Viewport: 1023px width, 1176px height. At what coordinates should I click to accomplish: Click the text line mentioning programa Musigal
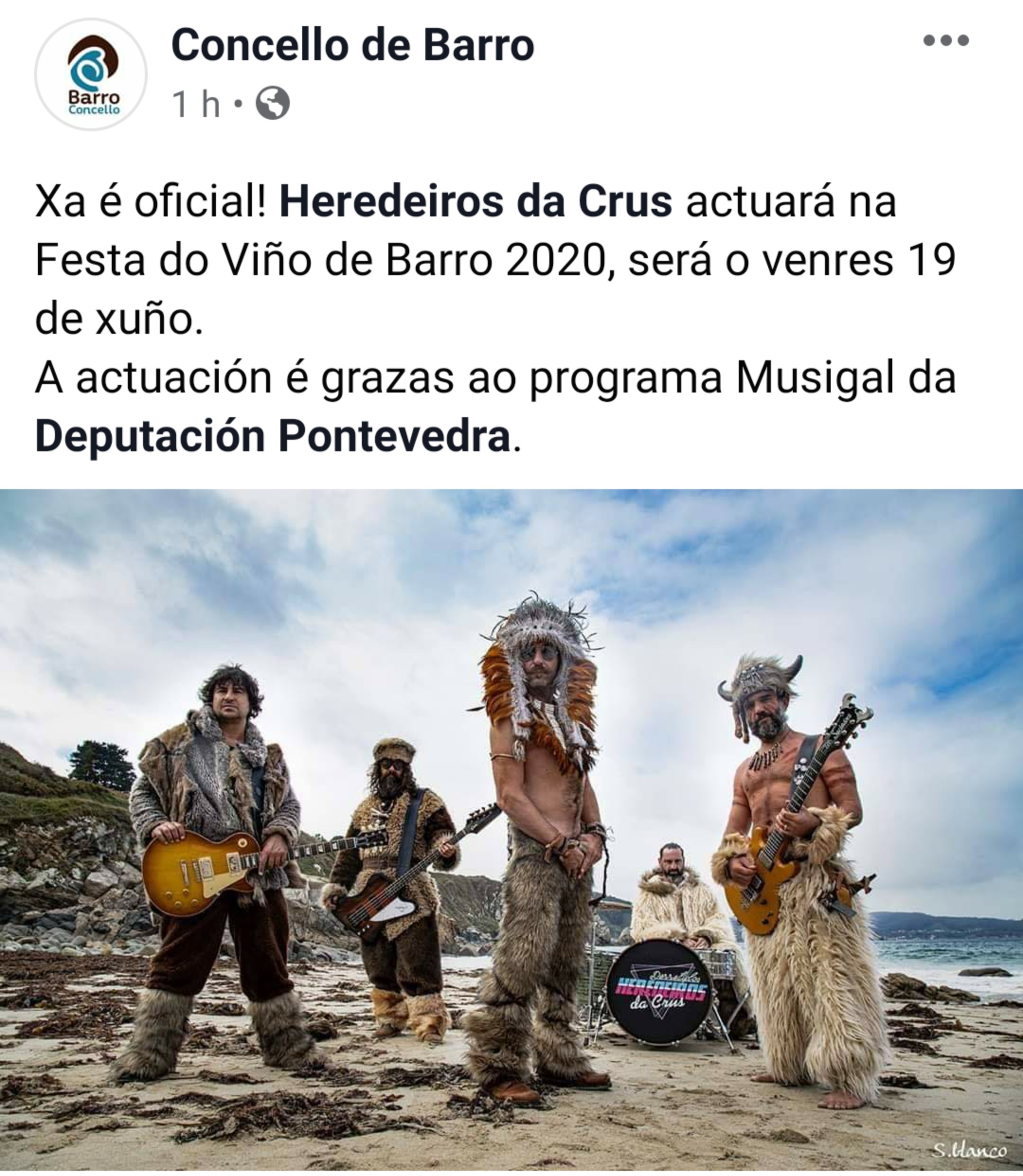point(495,378)
